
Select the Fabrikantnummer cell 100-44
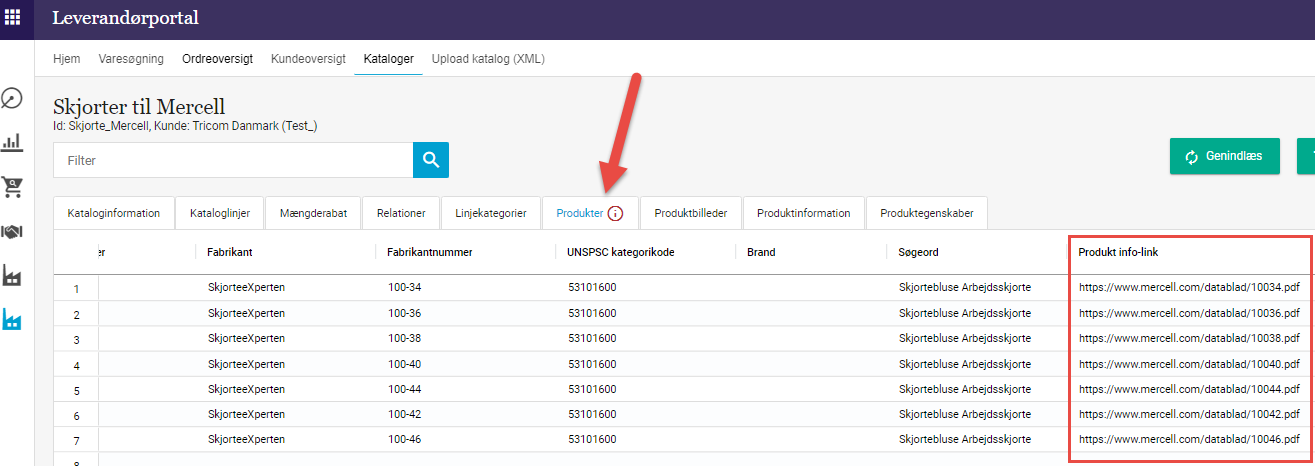[405, 389]
